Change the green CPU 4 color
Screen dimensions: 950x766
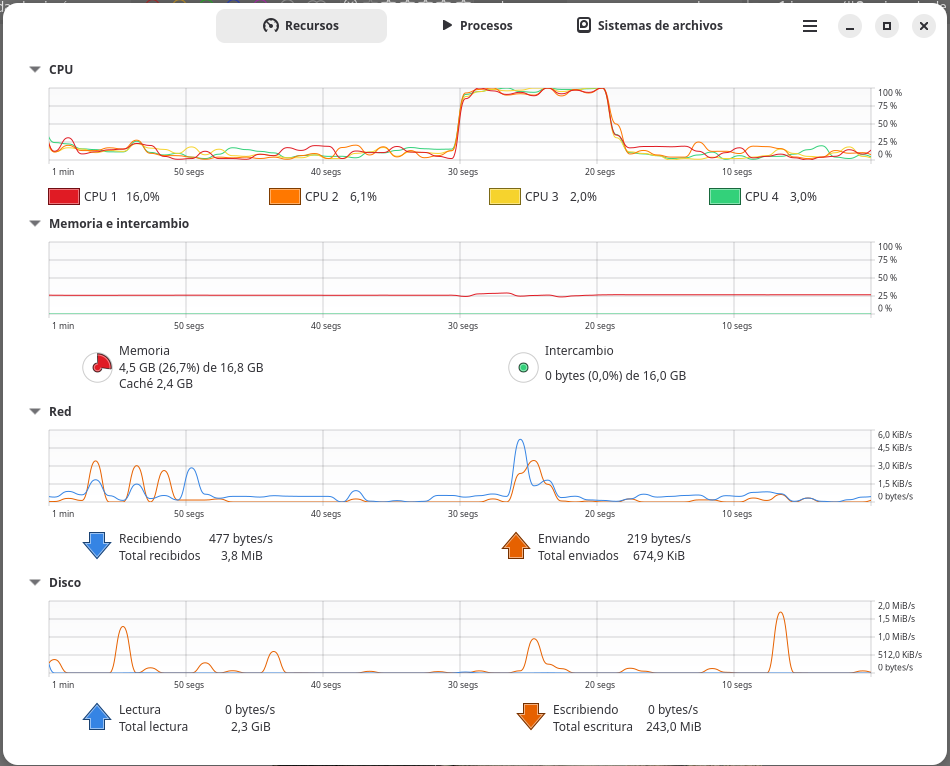click(725, 196)
